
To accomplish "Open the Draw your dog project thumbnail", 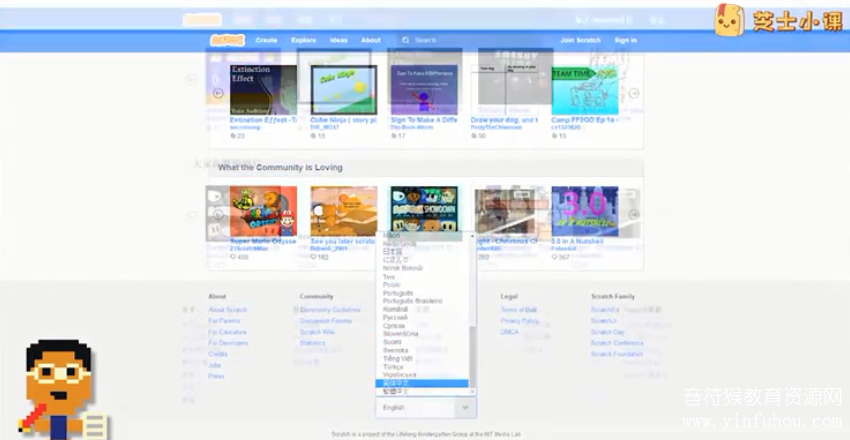I will 505,89.
